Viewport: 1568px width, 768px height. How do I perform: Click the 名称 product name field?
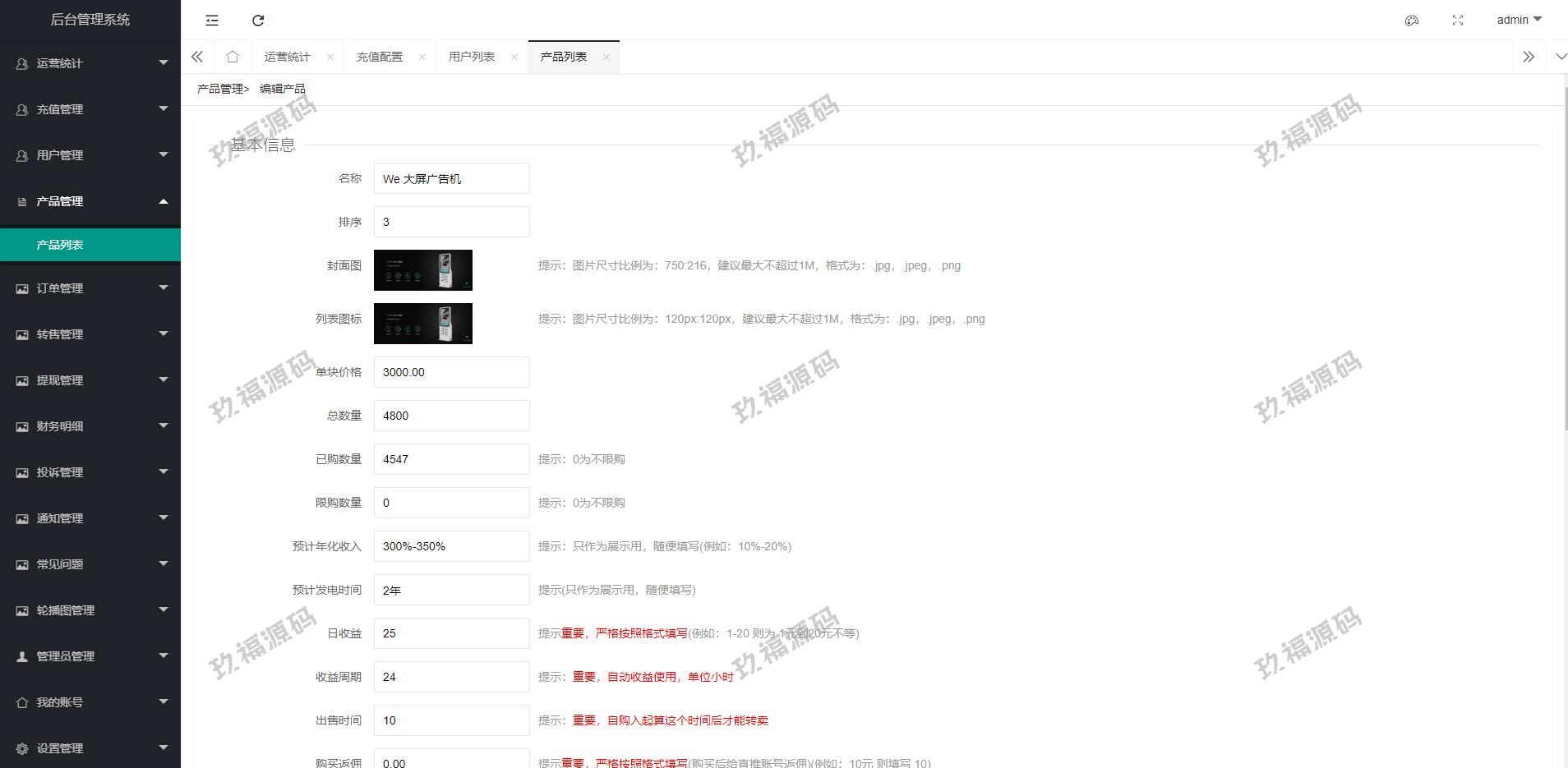[x=451, y=178]
